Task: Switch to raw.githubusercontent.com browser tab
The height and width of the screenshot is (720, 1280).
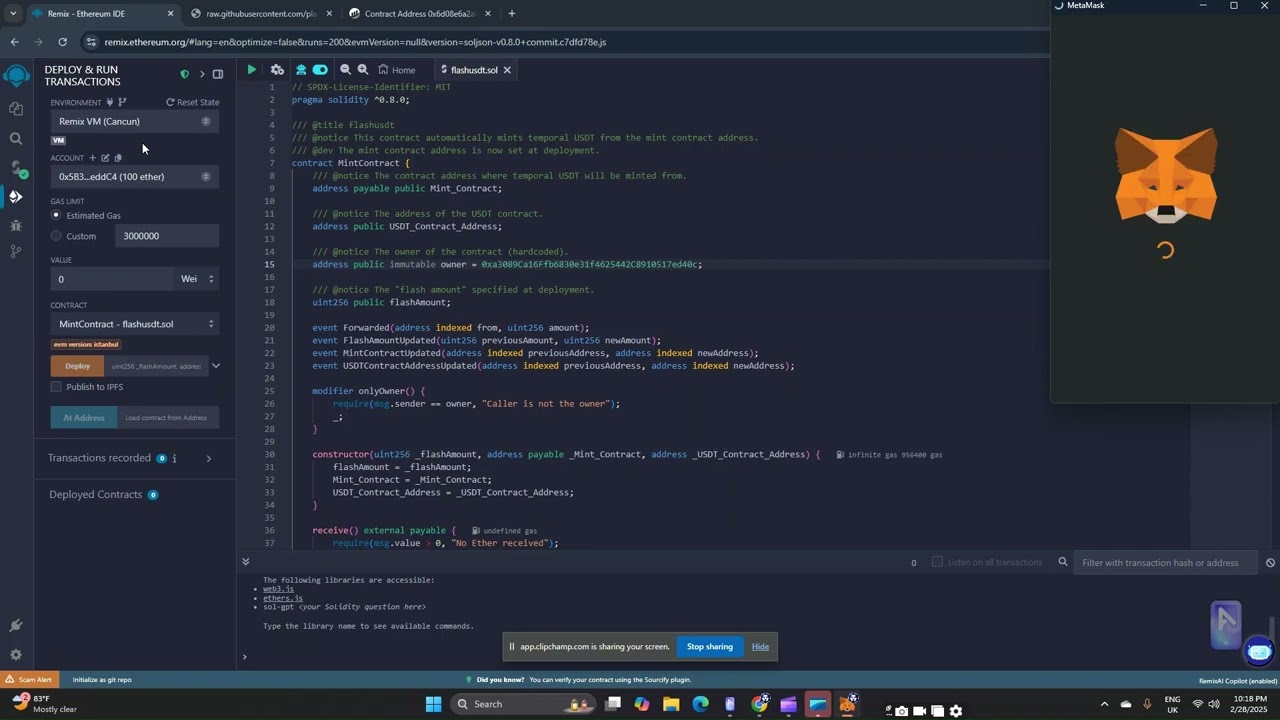Action: coord(261,14)
